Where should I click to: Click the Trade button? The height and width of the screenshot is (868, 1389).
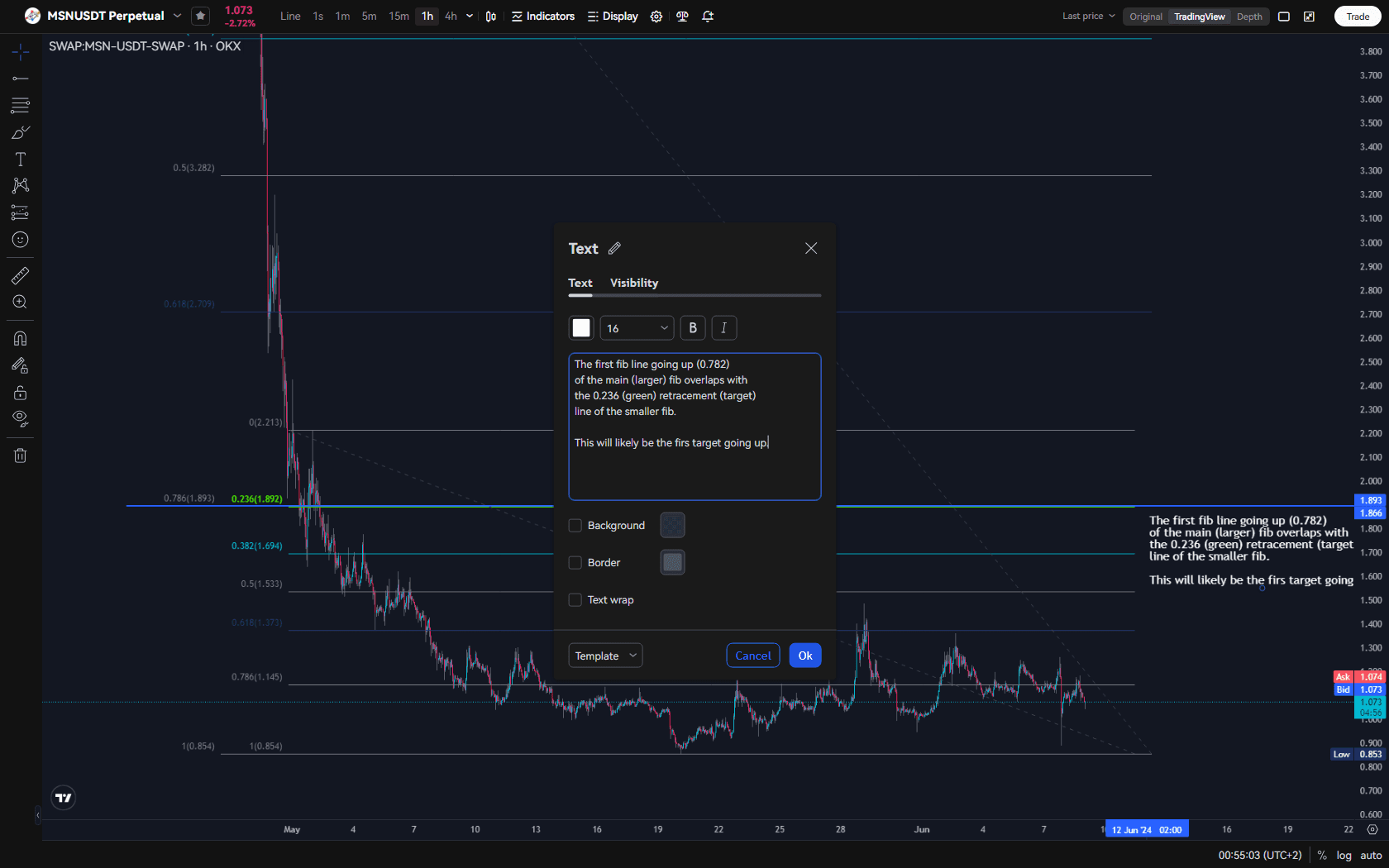coord(1358,17)
